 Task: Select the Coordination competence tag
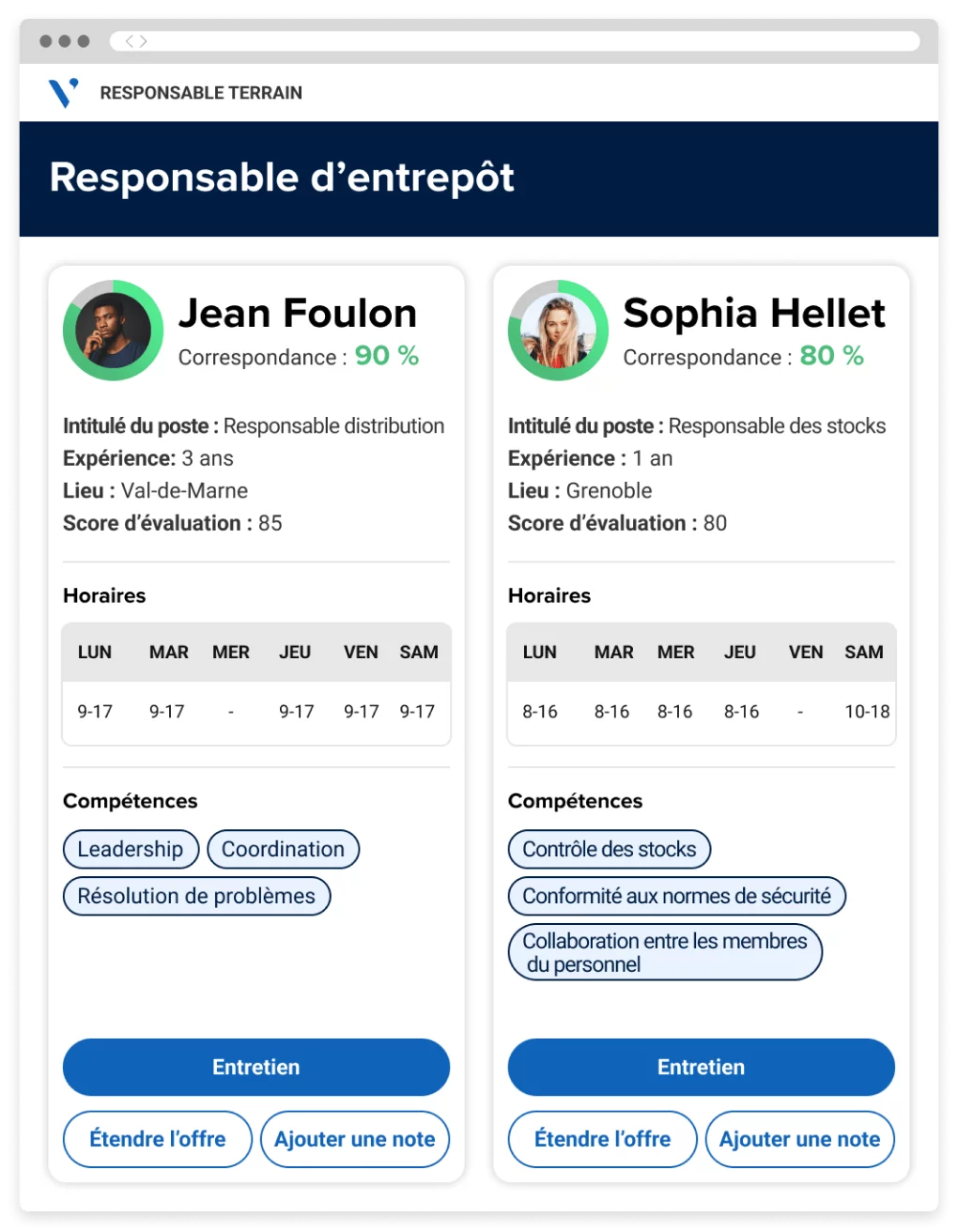283,849
